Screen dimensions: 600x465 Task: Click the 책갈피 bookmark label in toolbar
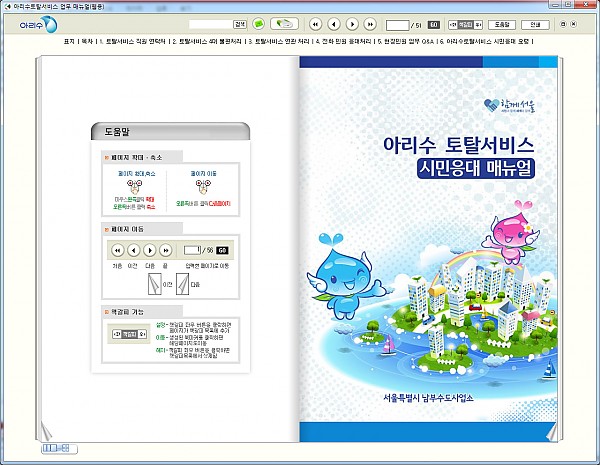click(x=466, y=25)
